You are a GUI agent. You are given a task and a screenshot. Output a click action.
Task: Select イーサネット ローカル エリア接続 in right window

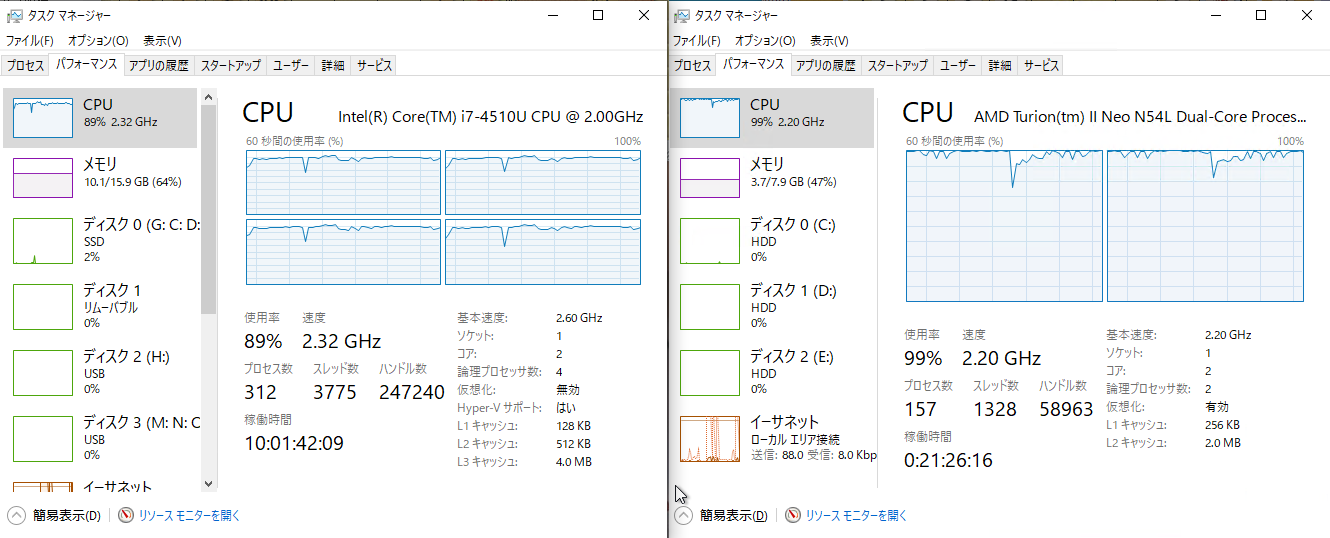point(772,438)
